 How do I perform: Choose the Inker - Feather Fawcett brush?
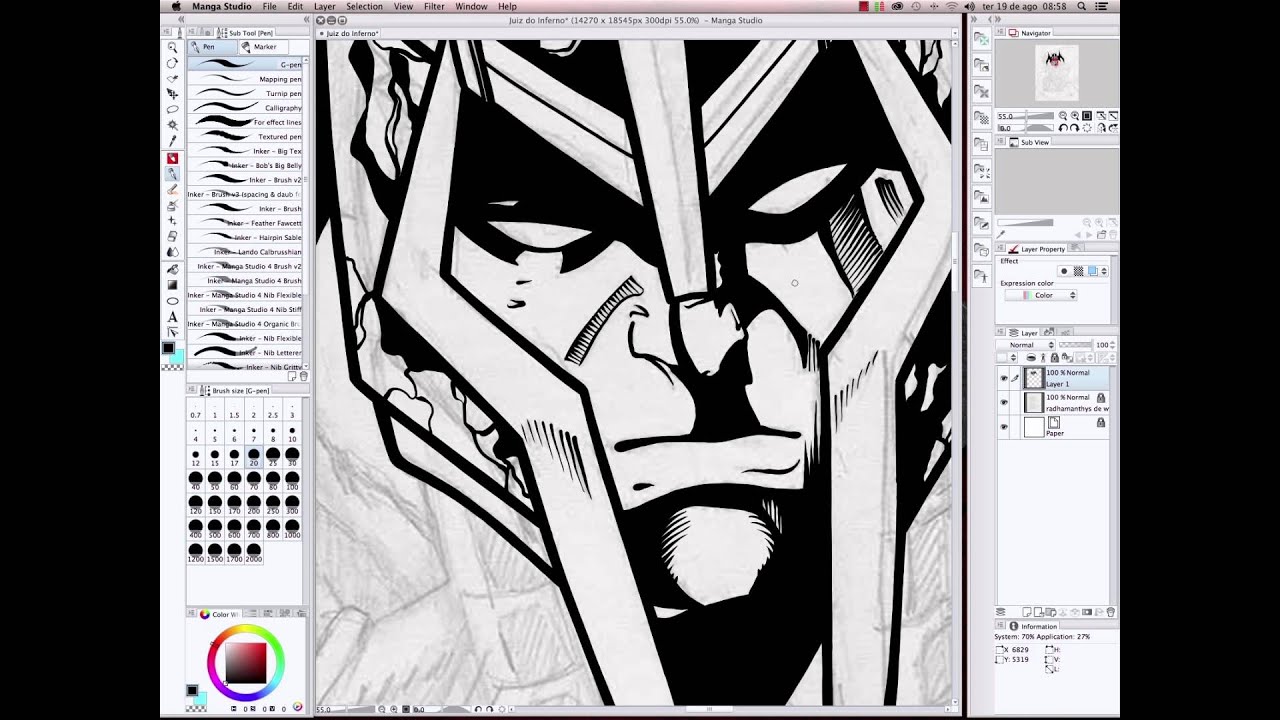[245, 223]
